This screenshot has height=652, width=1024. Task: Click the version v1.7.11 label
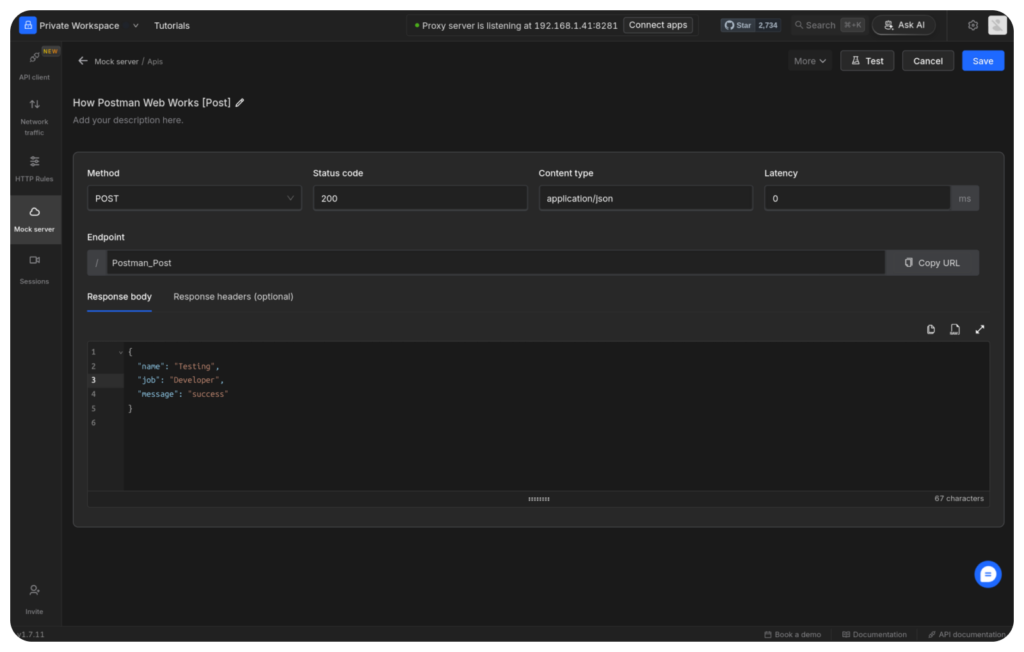(x=30, y=634)
